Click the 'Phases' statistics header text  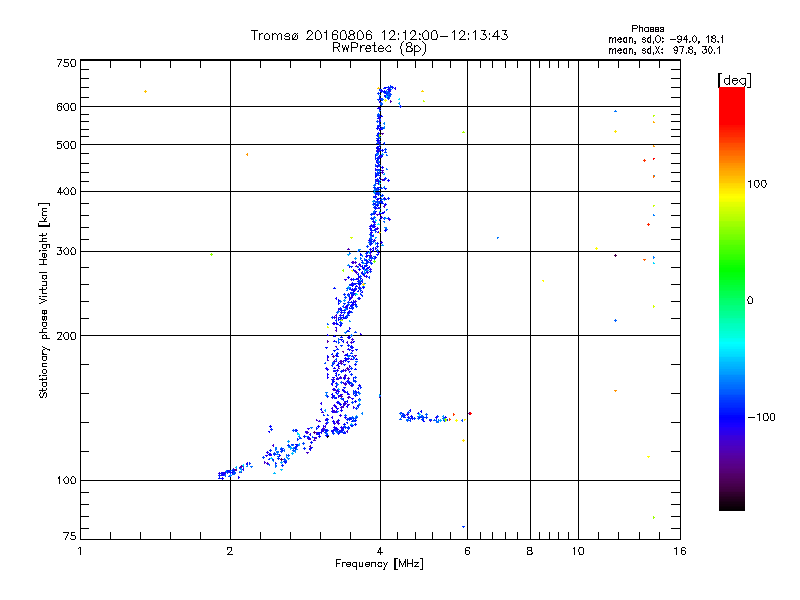pos(647,29)
